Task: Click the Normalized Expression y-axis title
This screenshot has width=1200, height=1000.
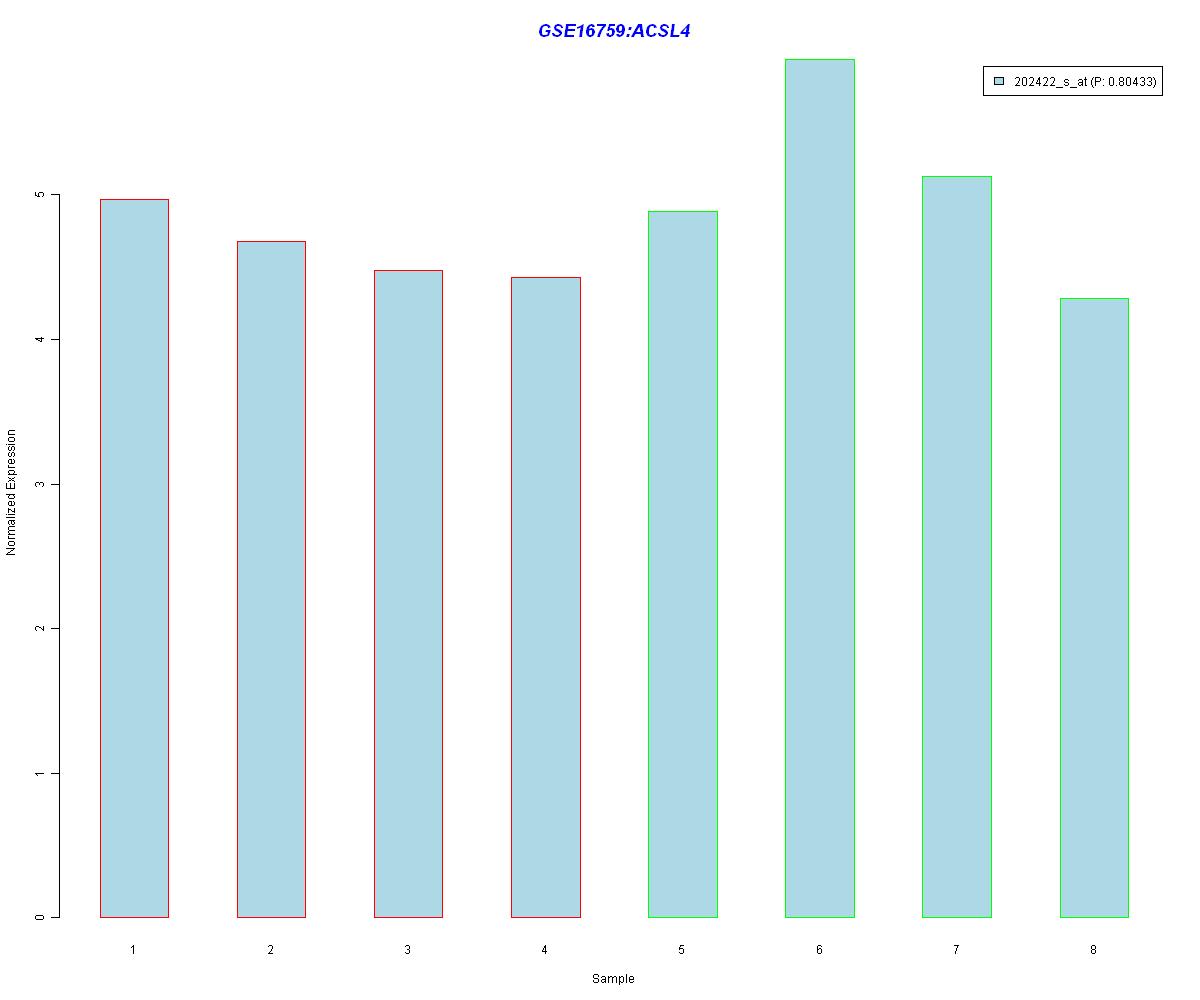Action: coord(12,492)
